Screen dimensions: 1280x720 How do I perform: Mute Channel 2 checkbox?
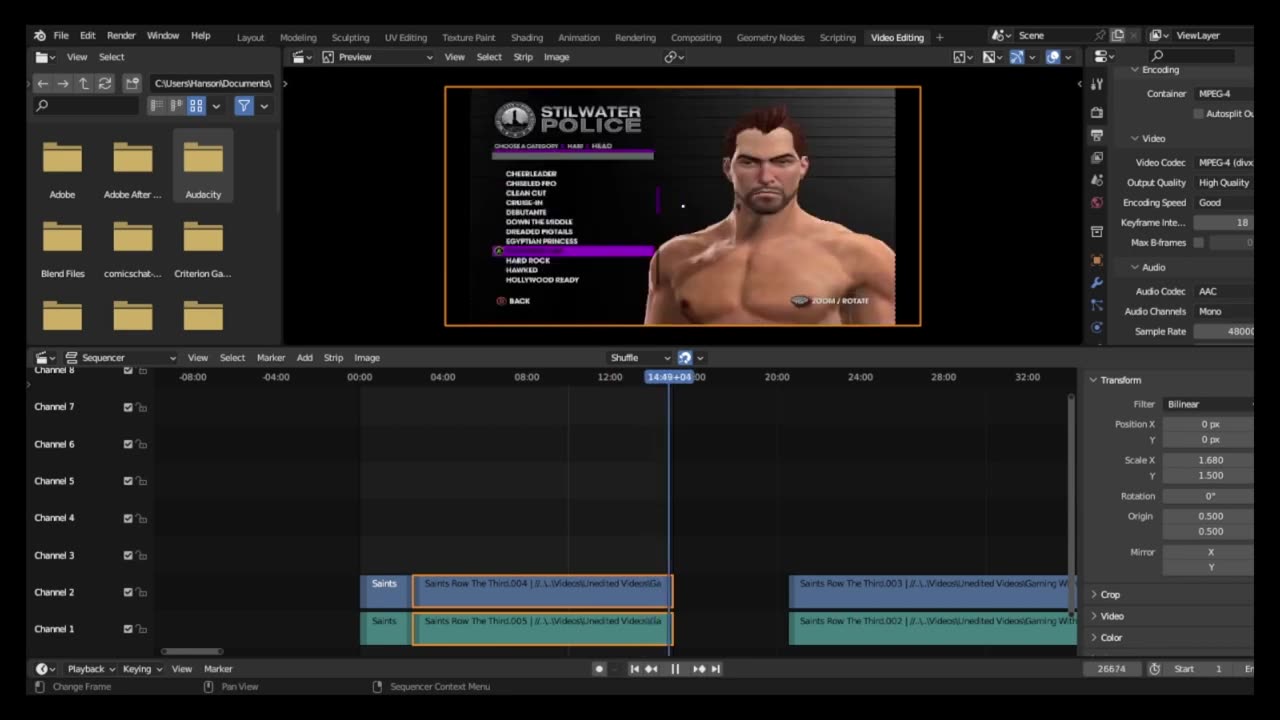(x=128, y=592)
